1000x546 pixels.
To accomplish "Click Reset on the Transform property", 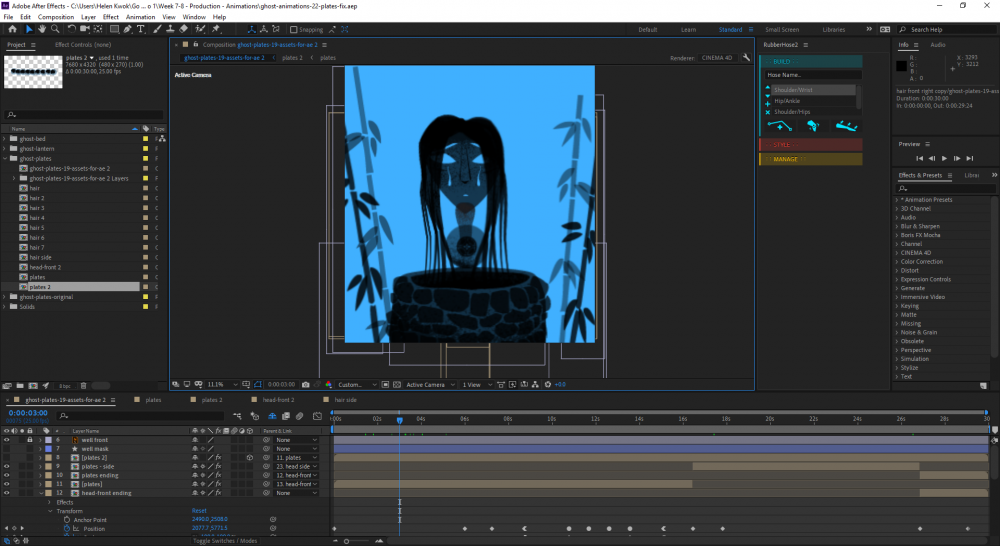I will [199, 511].
